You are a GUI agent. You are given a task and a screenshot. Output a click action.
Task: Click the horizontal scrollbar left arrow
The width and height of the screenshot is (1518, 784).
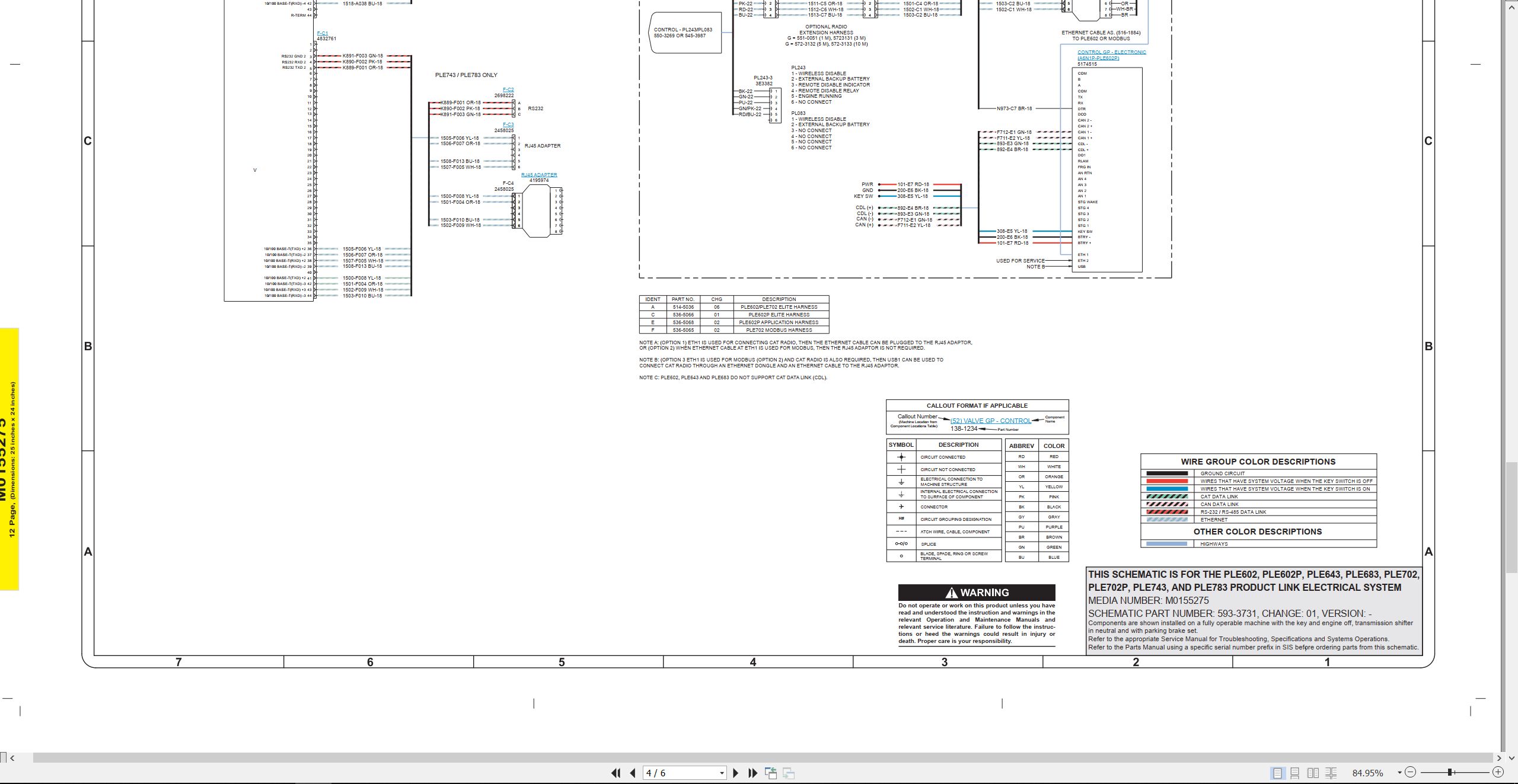click(x=12, y=757)
